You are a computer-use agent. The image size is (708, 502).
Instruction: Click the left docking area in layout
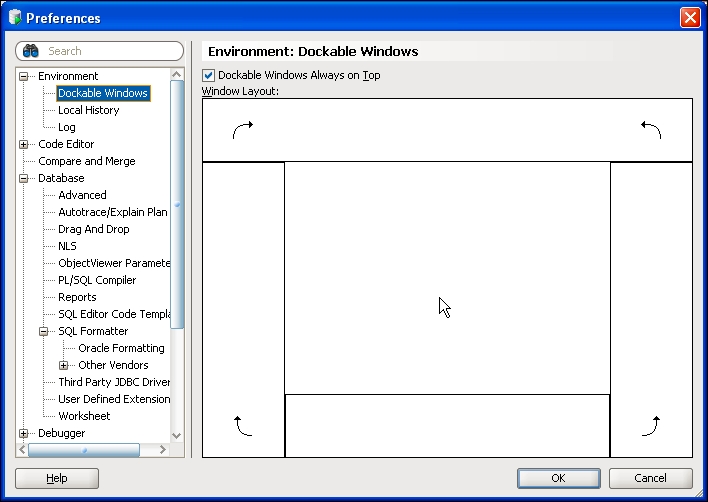pyautogui.click(x=243, y=310)
